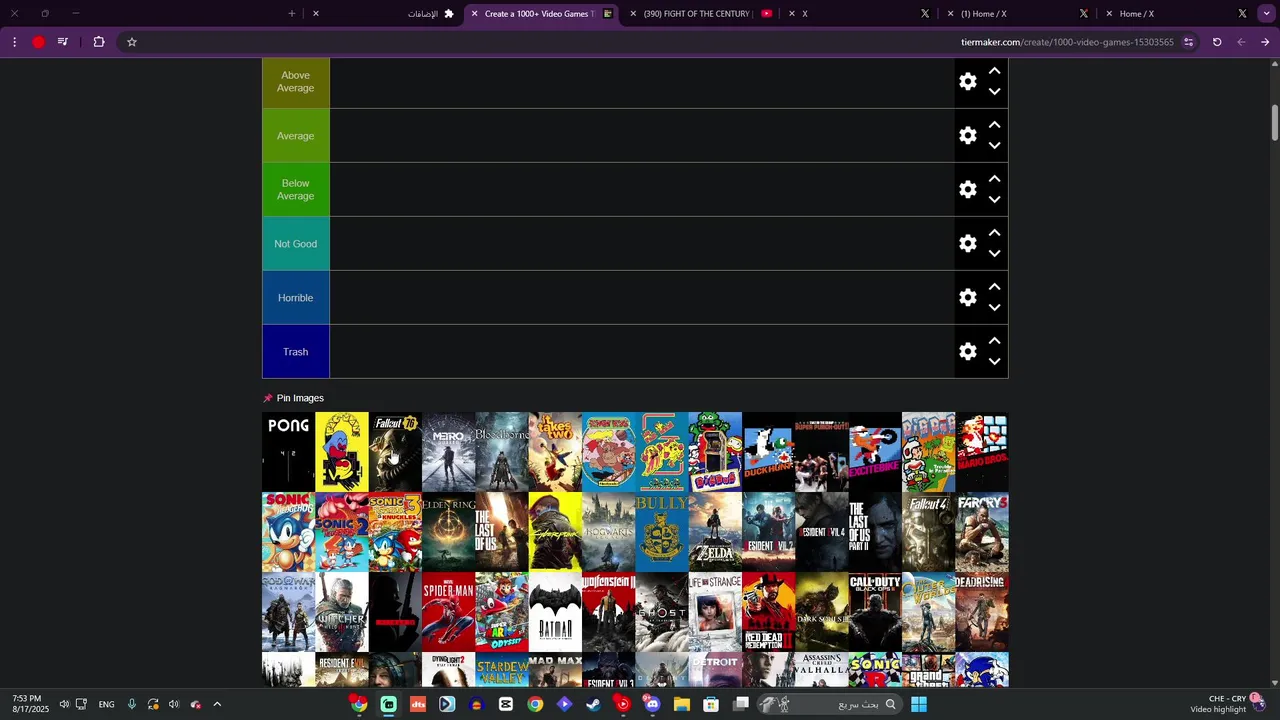Open the browser extensions puzzle icon

(99, 42)
